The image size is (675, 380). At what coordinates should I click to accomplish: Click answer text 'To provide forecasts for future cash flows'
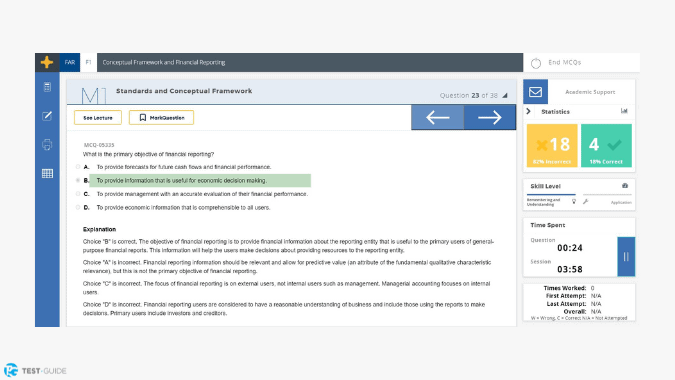pos(184,167)
